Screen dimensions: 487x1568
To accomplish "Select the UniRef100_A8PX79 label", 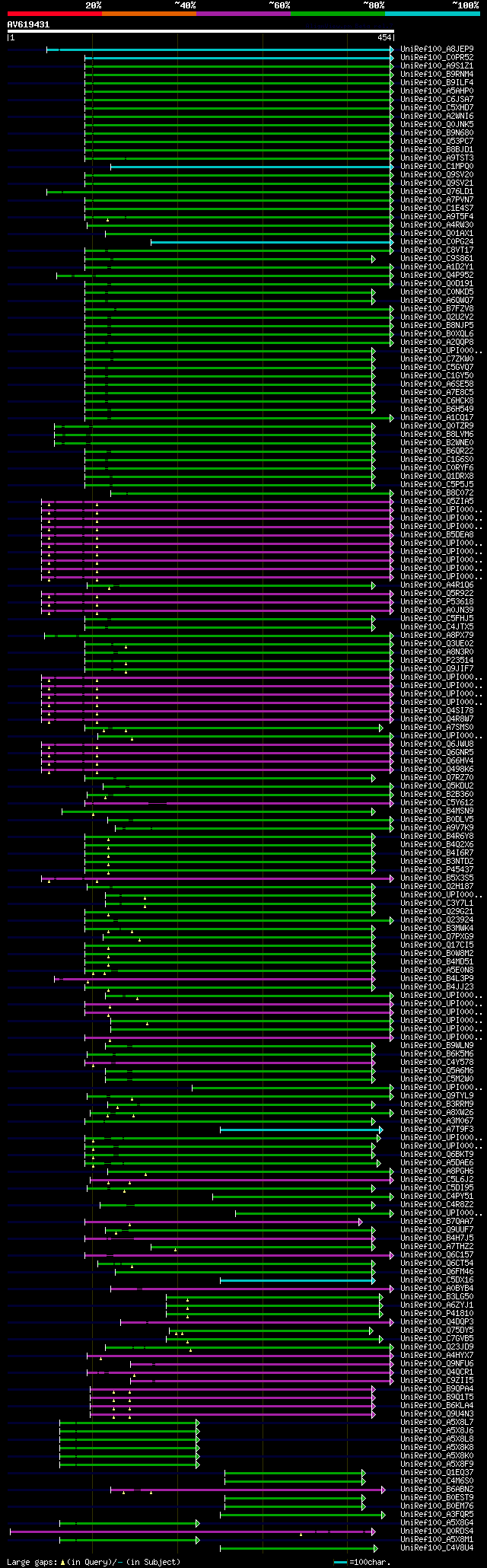I will click(x=437, y=636).
